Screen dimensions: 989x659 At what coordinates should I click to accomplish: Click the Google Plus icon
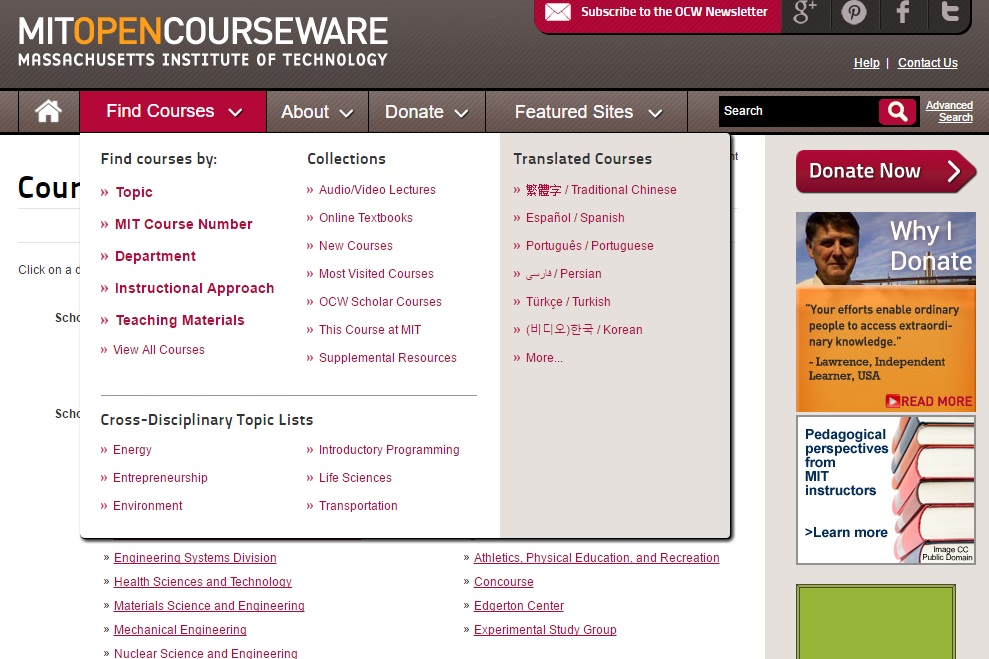[805, 13]
